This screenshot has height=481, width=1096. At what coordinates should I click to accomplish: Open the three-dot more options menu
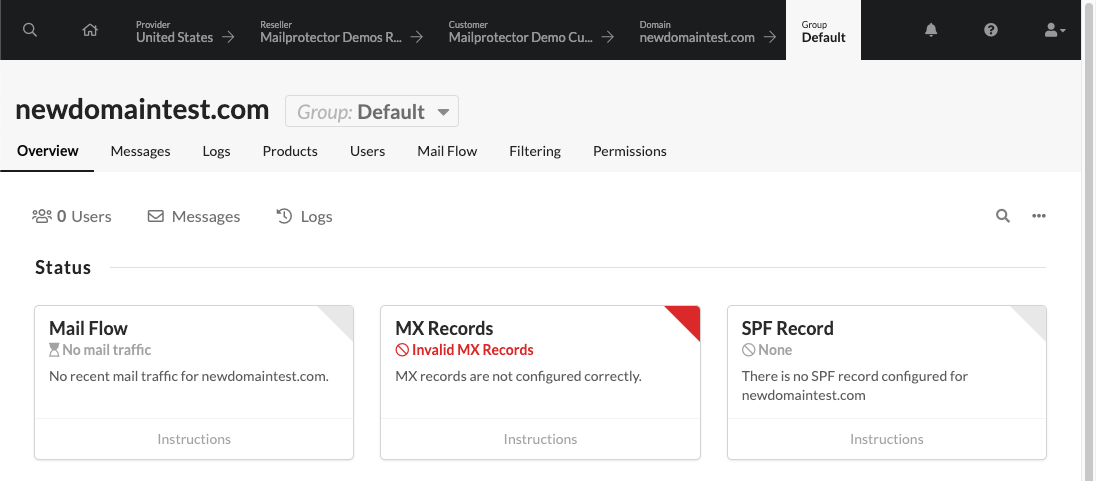[1039, 216]
